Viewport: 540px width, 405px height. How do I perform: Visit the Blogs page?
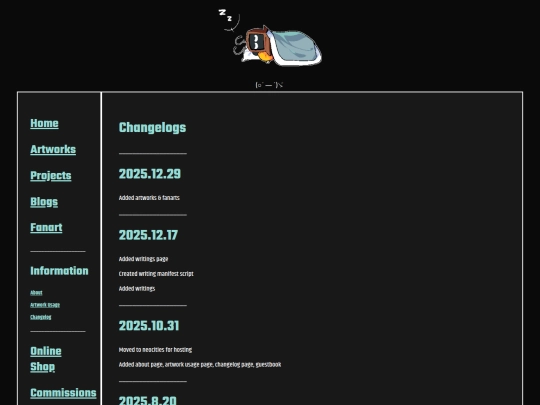coord(44,202)
